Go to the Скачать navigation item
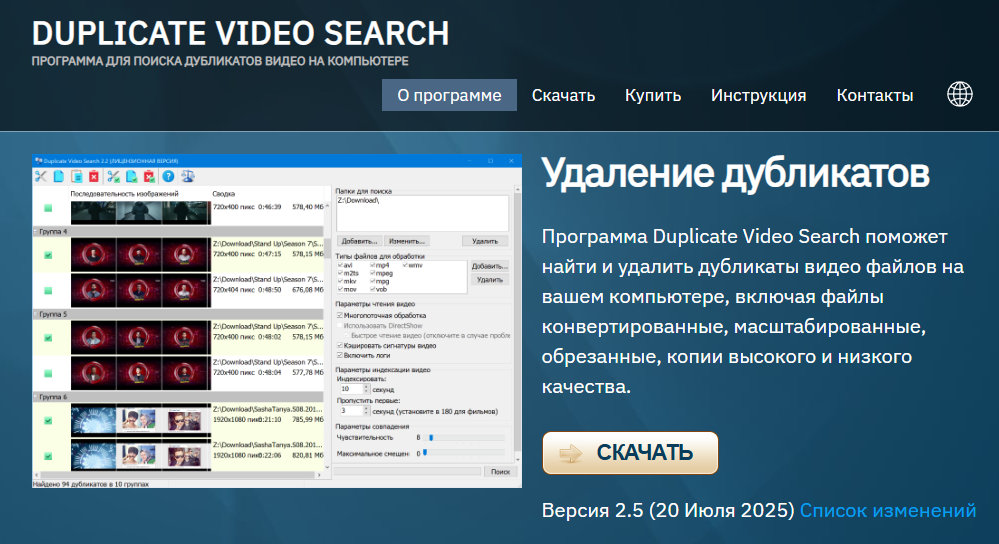The image size is (999, 544). click(x=563, y=95)
